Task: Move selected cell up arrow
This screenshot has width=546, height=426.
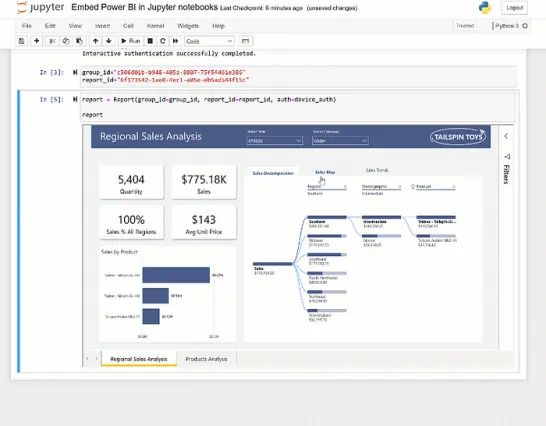Action: click(x=95, y=41)
